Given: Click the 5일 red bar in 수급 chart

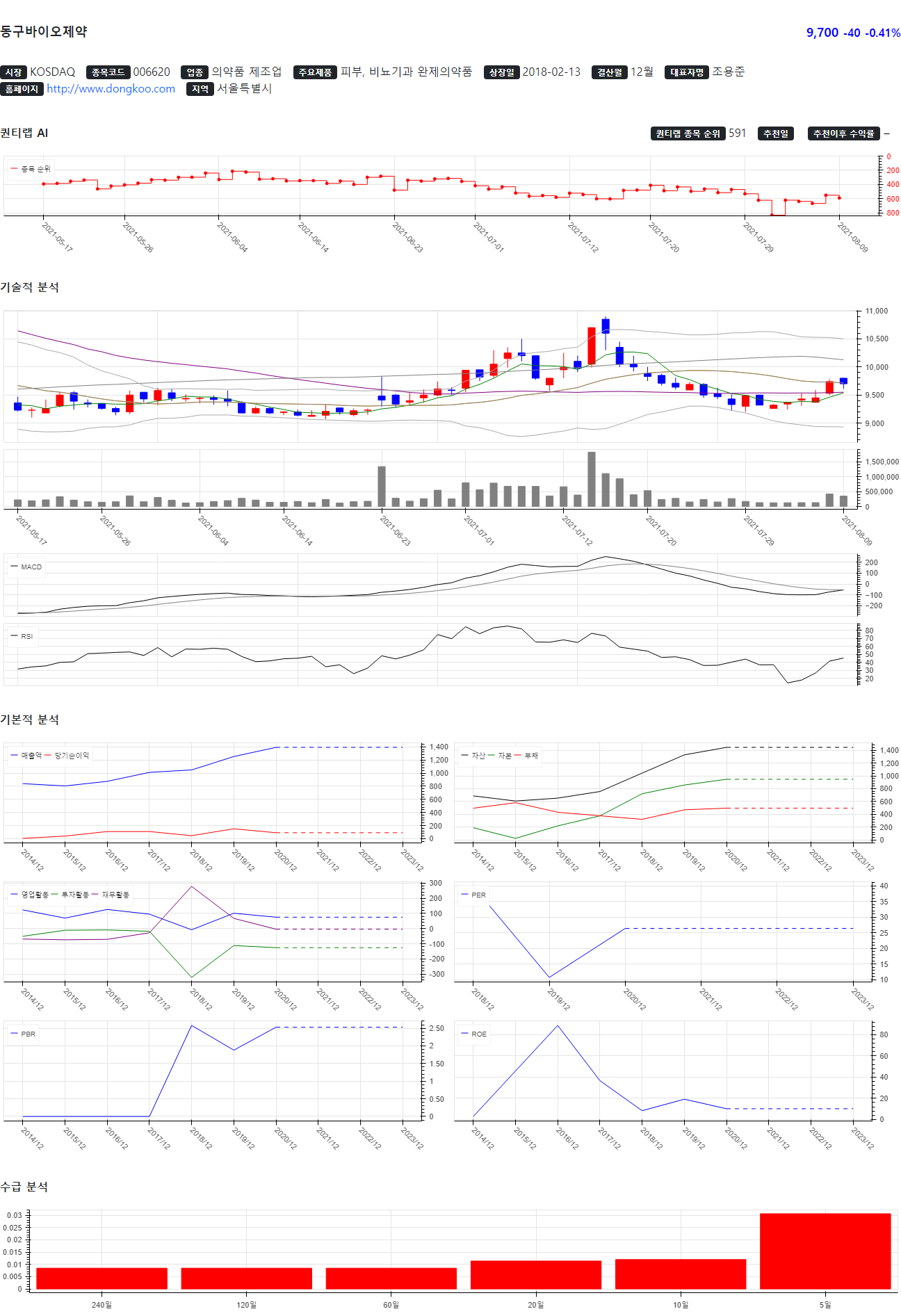Looking at the screenshot, I should click(x=825, y=1252).
